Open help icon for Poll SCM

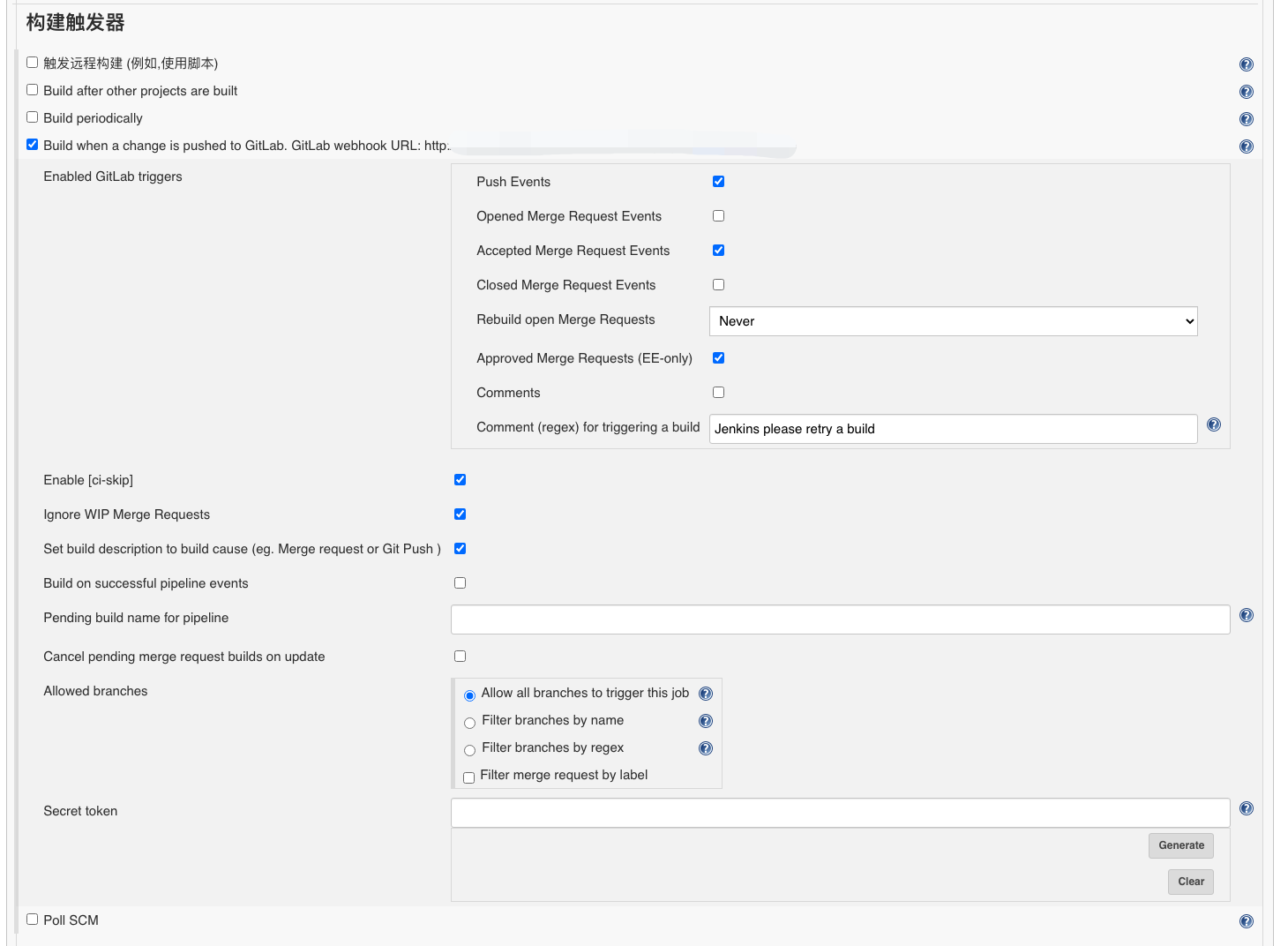coord(1246,921)
